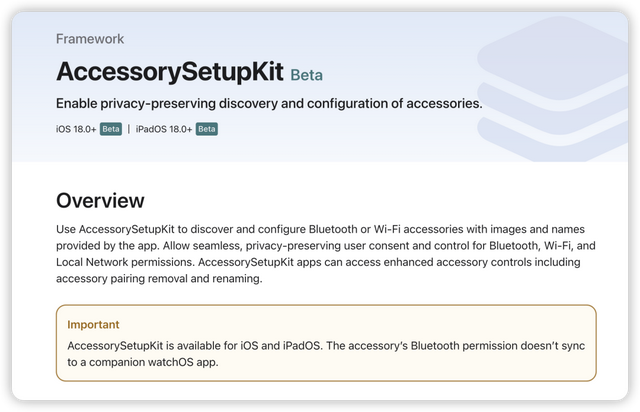Click 'to a companion watchOS app' text
This screenshot has width=640, height=412.
point(143,362)
